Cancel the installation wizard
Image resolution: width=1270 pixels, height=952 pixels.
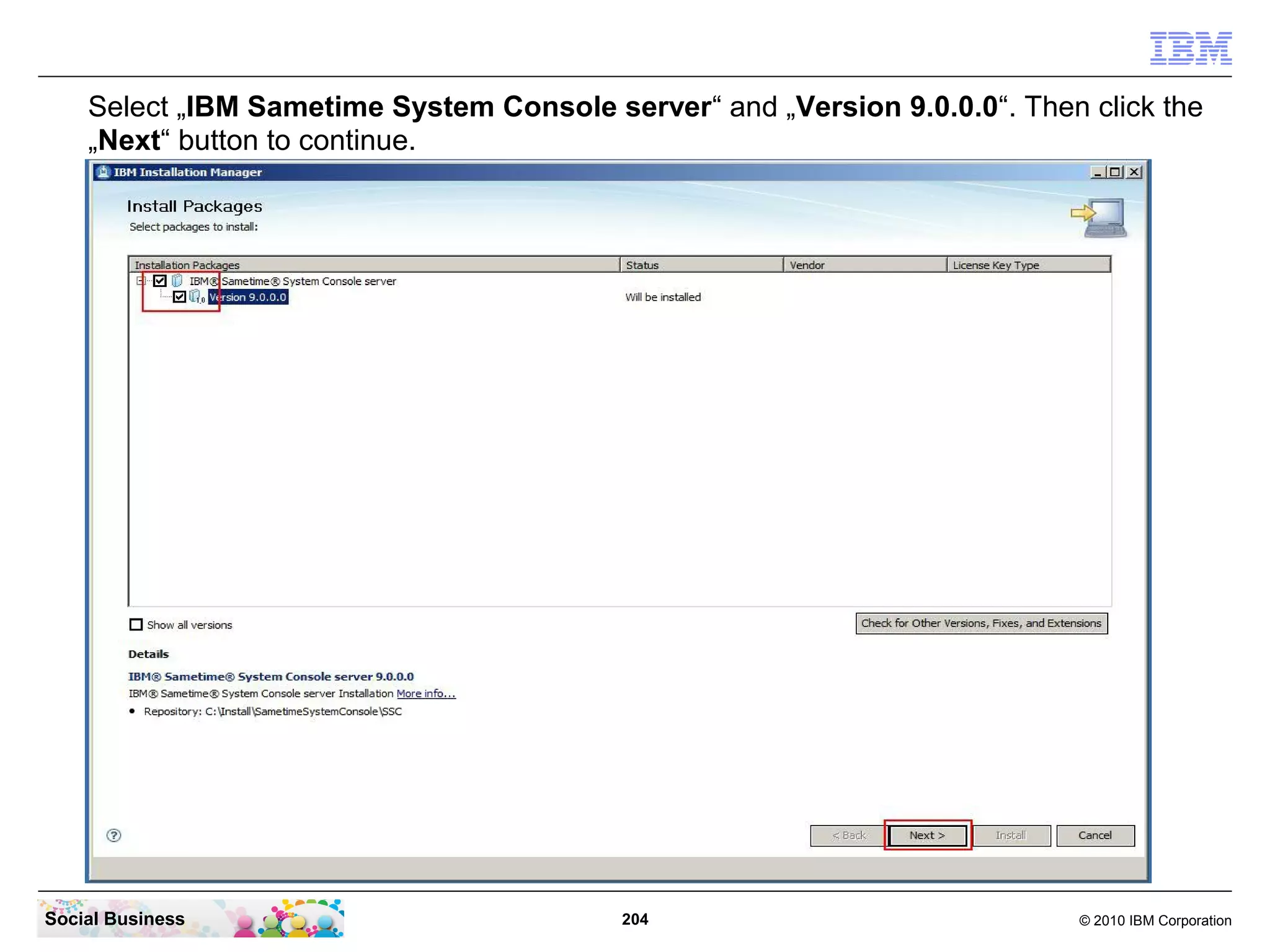(1095, 835)
